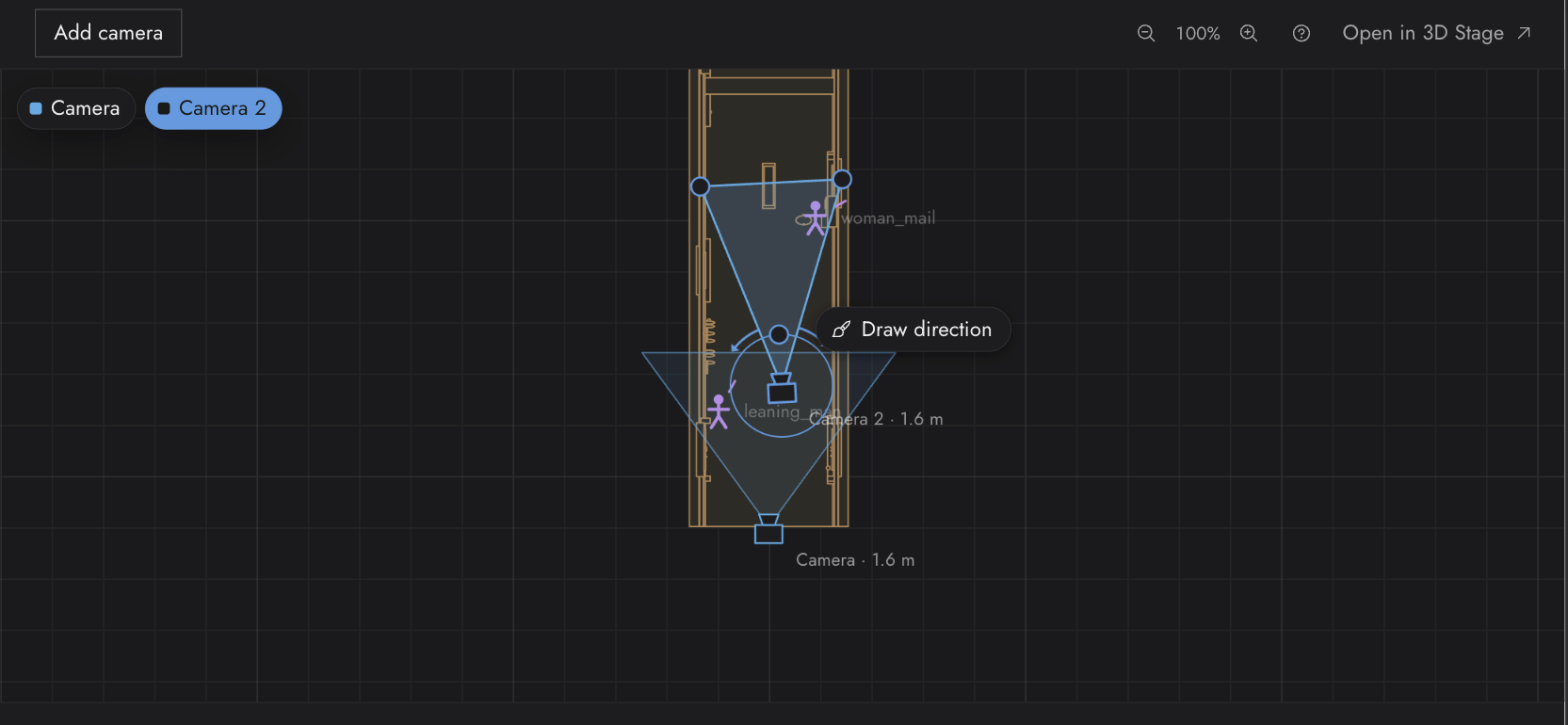The image size is (1568, 725).
Task: Select the woman_mail figure icon
Action: point(816,217)
